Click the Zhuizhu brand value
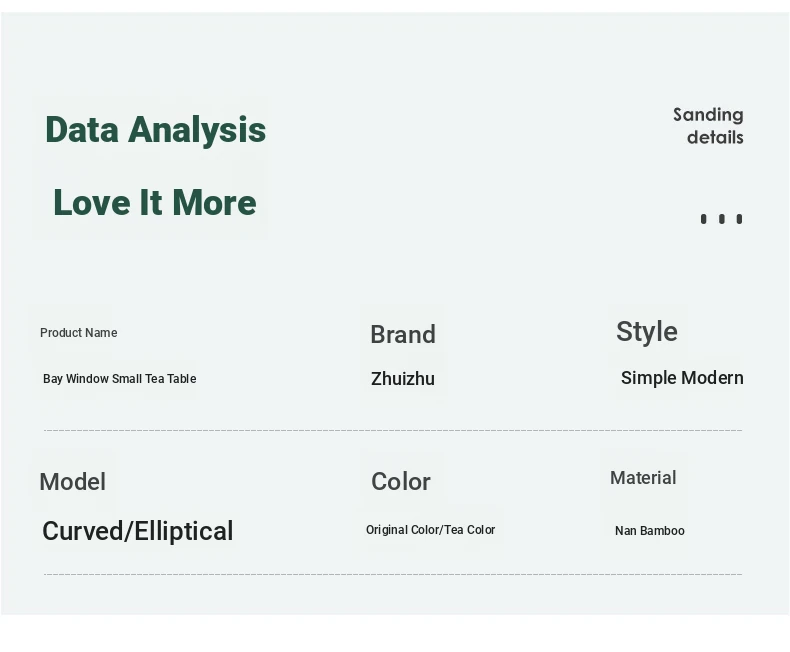Screen dimensions: 790x652 pos(403,379)
